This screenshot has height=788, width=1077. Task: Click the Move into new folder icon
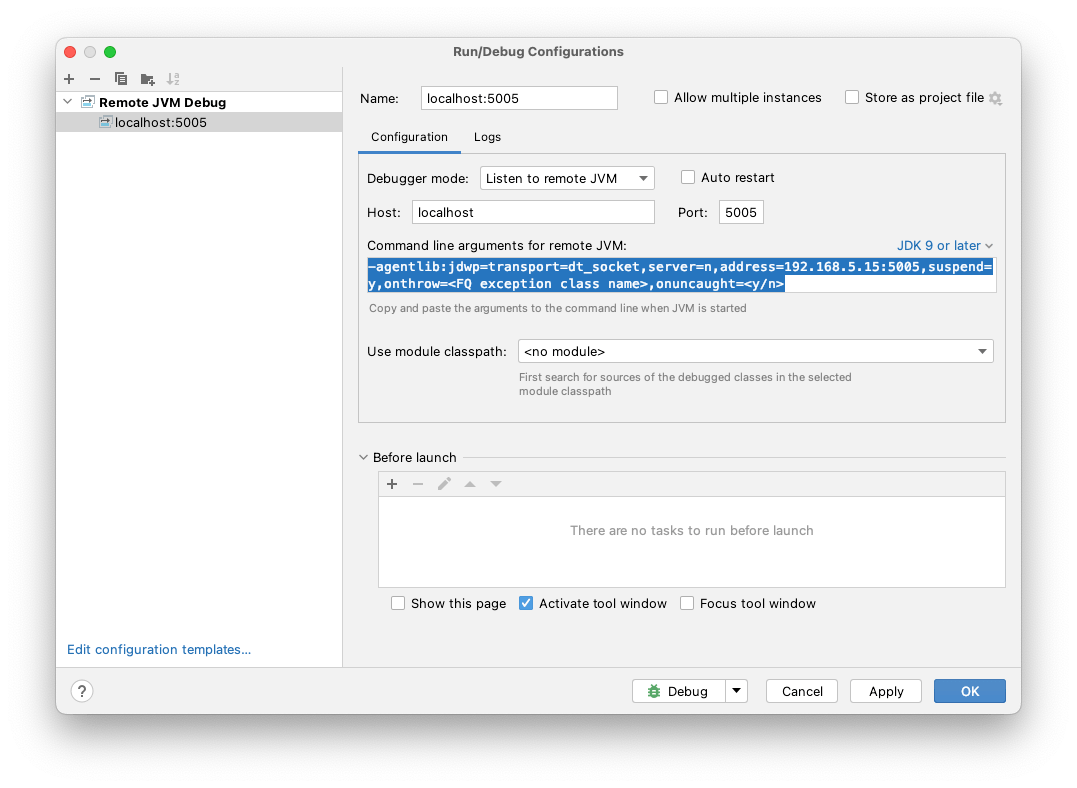click(x=148, y=79)
